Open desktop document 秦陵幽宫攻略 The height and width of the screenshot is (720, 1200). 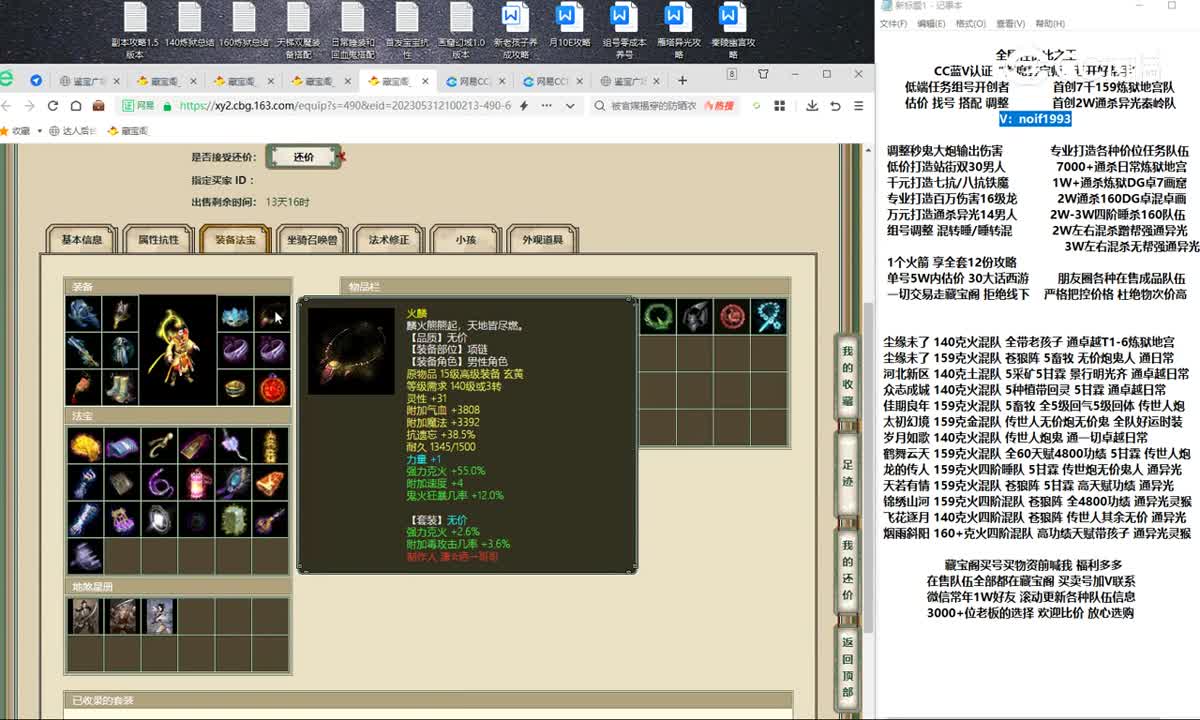(730, 29)
